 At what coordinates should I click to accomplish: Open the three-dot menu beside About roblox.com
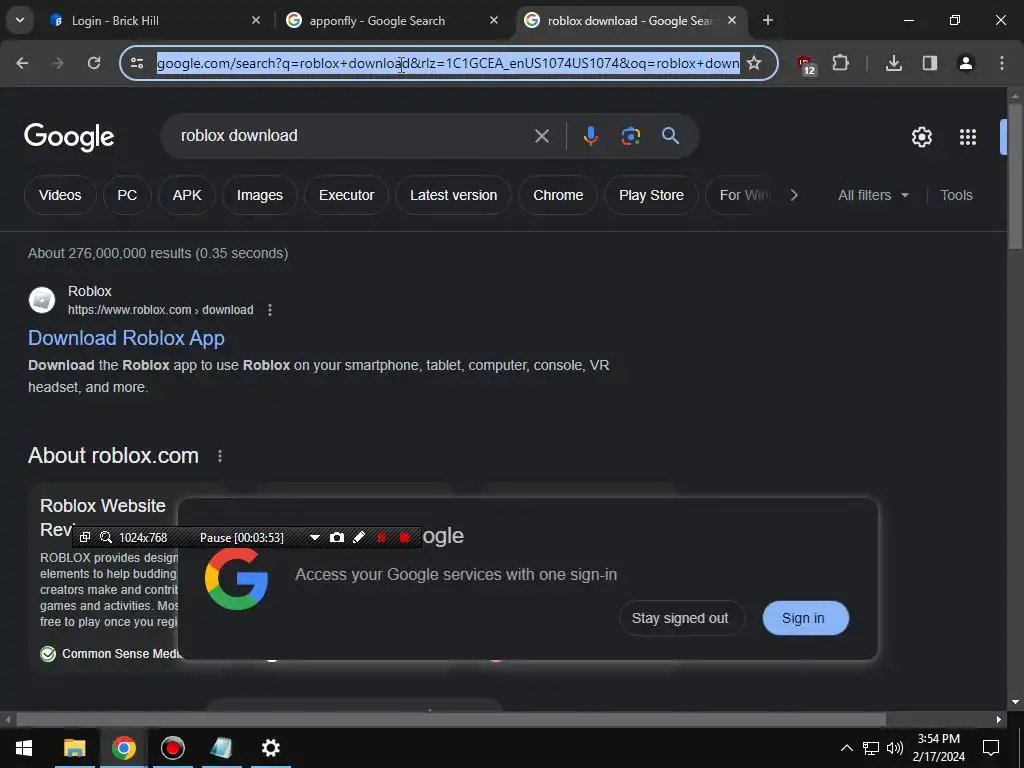219,456
